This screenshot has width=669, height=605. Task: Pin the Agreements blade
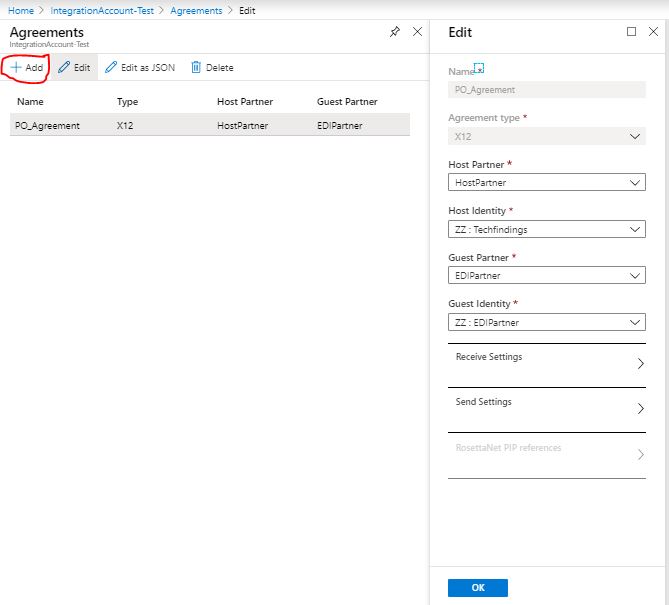(x=395, y=32)
